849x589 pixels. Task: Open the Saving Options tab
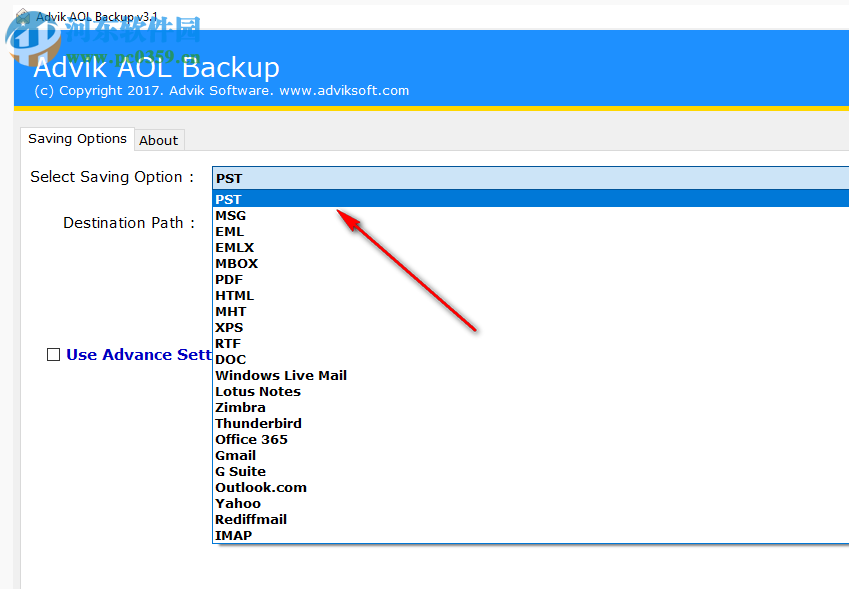[77, 139]
